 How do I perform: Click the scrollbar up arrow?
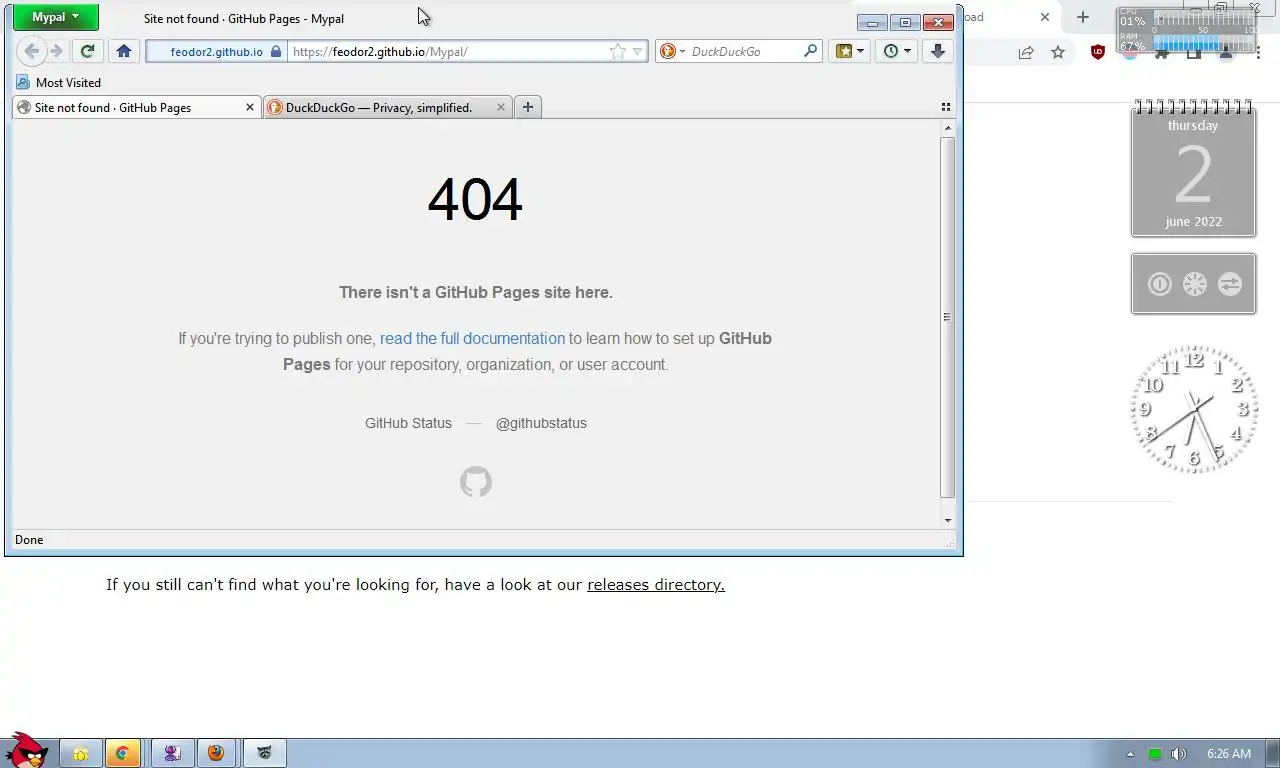(947, 128)
